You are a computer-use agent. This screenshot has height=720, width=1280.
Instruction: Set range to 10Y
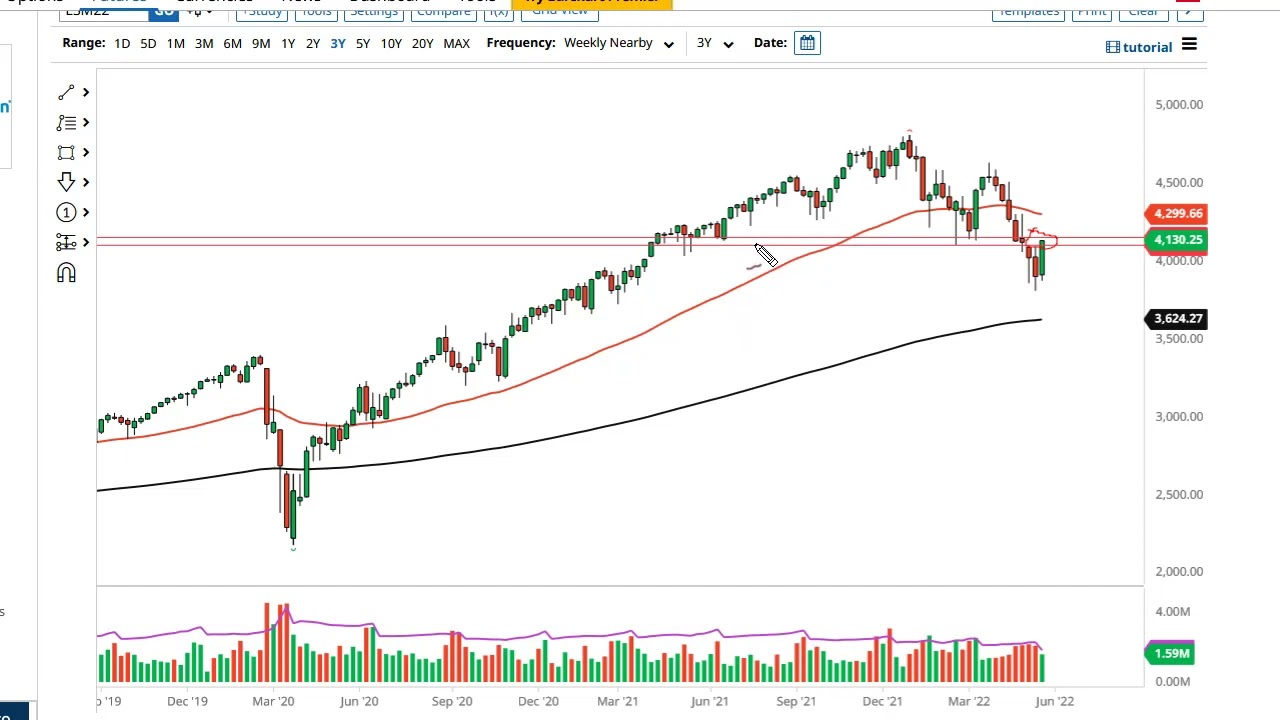[x=391, y=43]
